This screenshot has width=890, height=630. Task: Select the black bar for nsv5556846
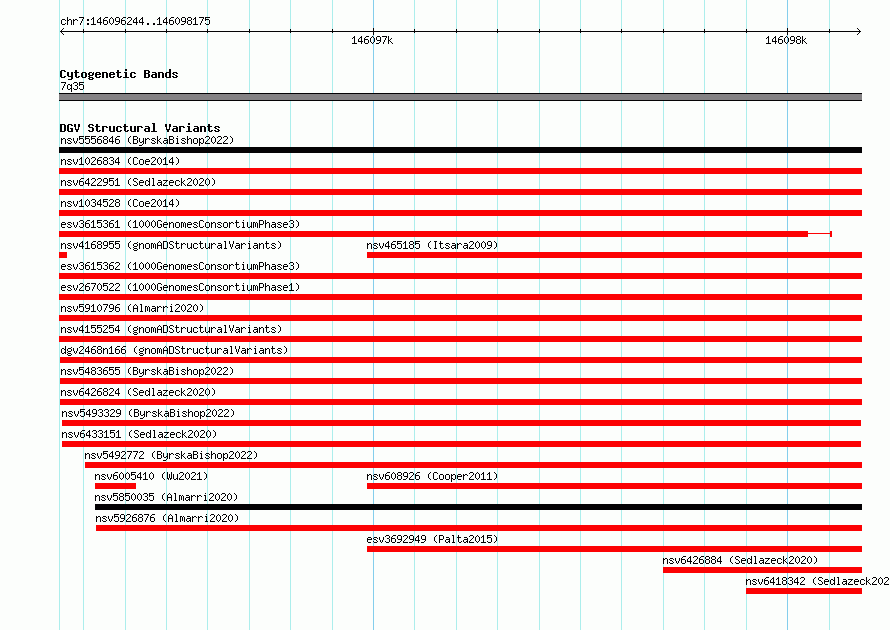tap(460, 150)
